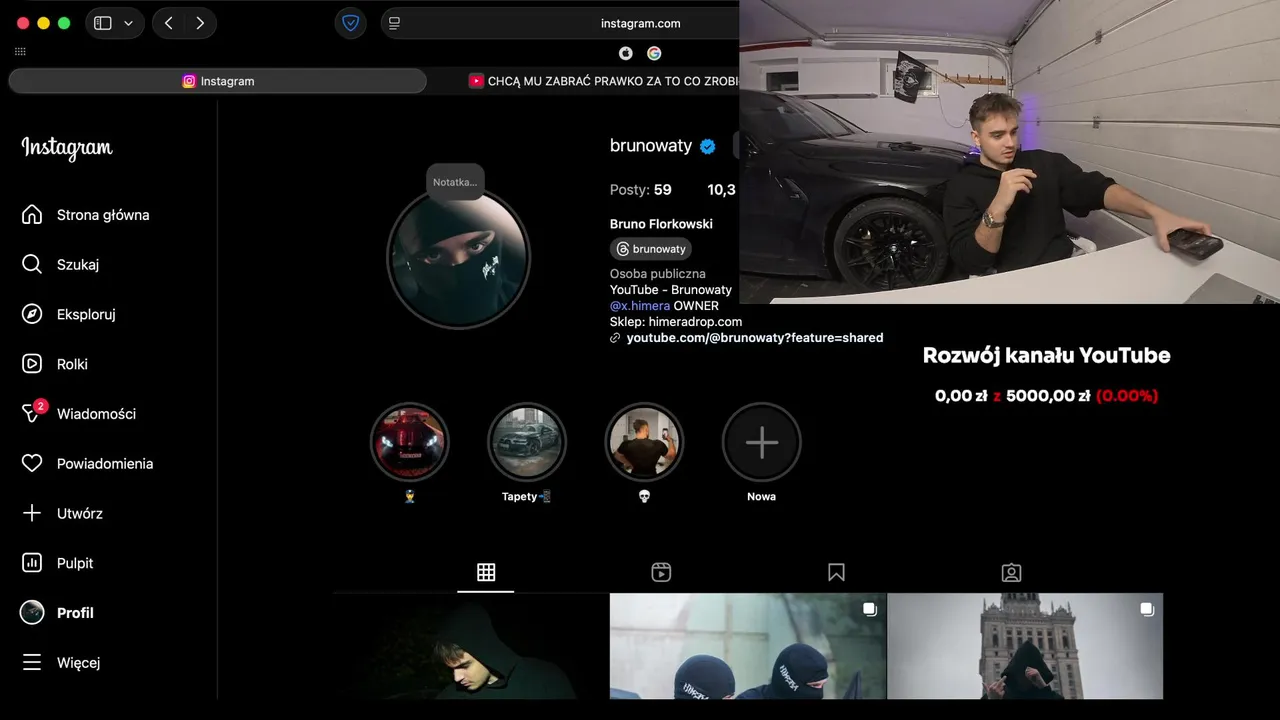The image size is (1280, 720).
Task: Open the sidebar dropdown chevron in Safari toolbar
Action: coord(128,23)
